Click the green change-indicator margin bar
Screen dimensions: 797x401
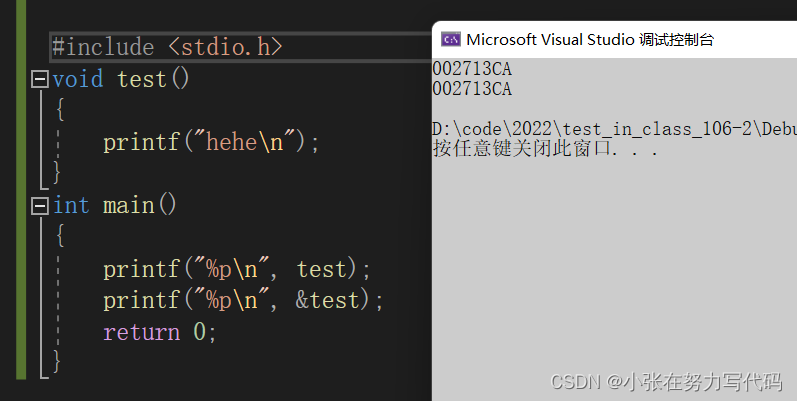(x=21, y=190)
